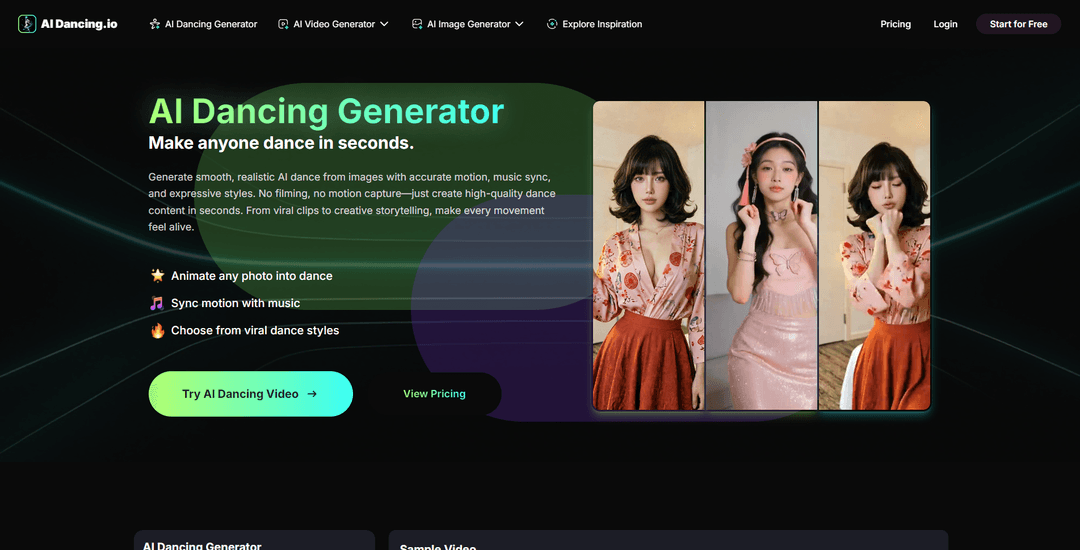Click the Explore Inspiration compass icon

[552, 24]
